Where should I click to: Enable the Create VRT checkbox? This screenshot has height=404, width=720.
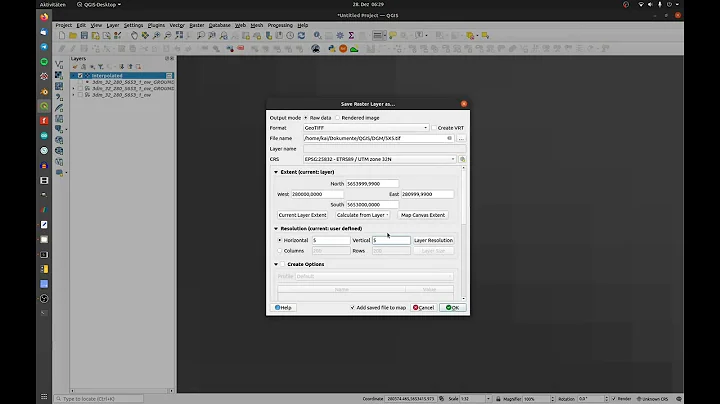point(434,128)
